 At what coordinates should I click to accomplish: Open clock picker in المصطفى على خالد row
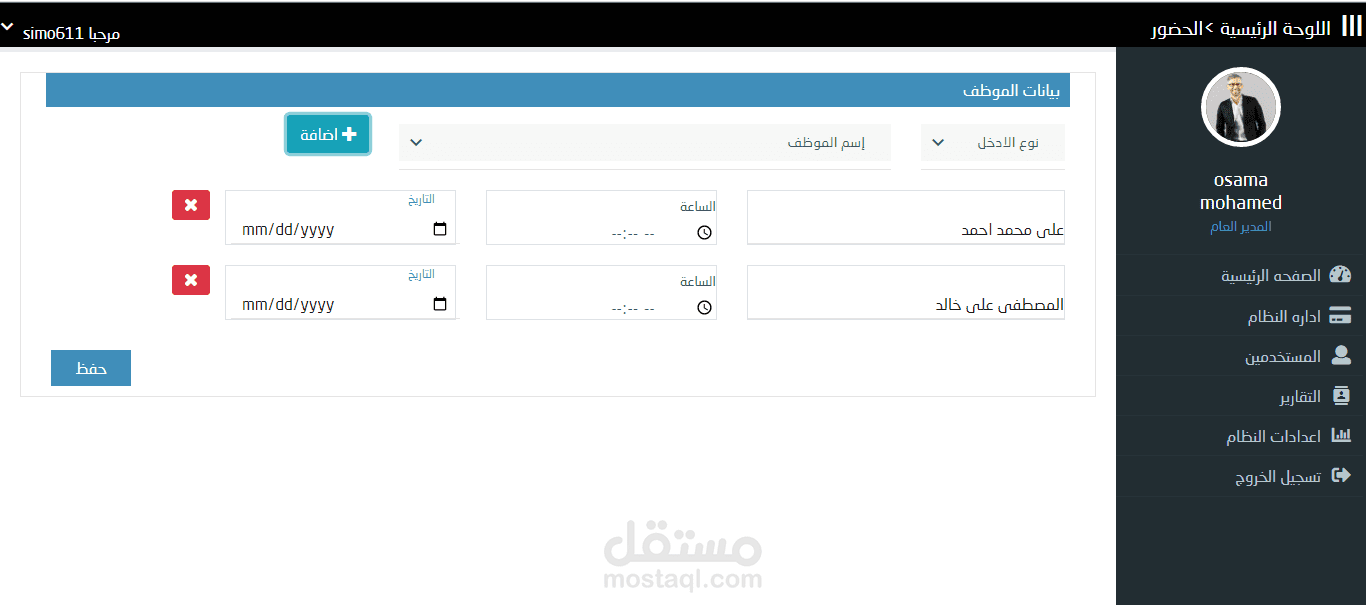[704, 307]
